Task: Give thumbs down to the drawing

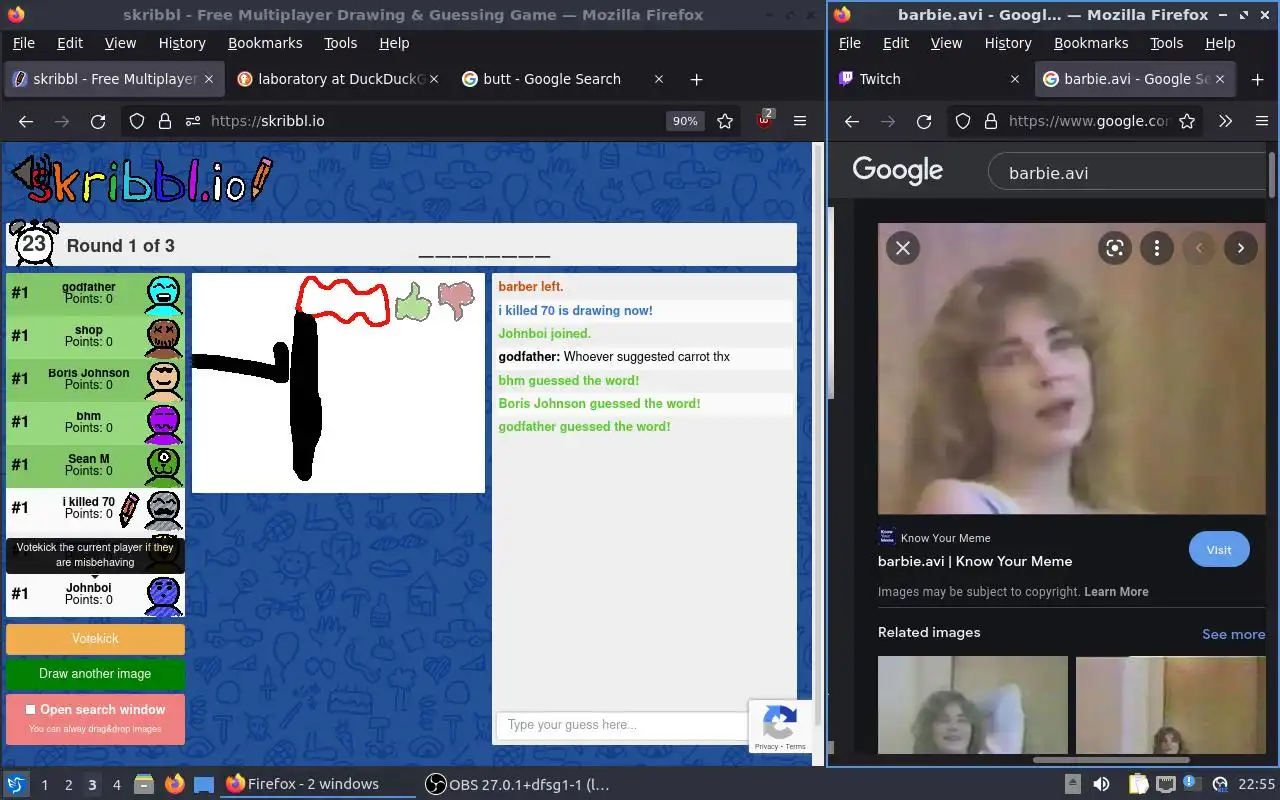Action: coord(456,300)
